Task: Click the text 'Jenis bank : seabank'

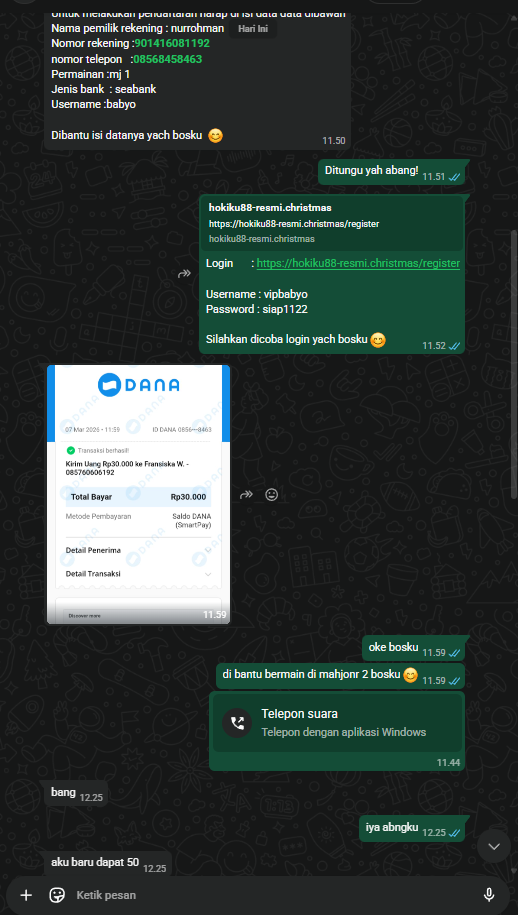Action: pyautogui.click(x=104, y=89)
